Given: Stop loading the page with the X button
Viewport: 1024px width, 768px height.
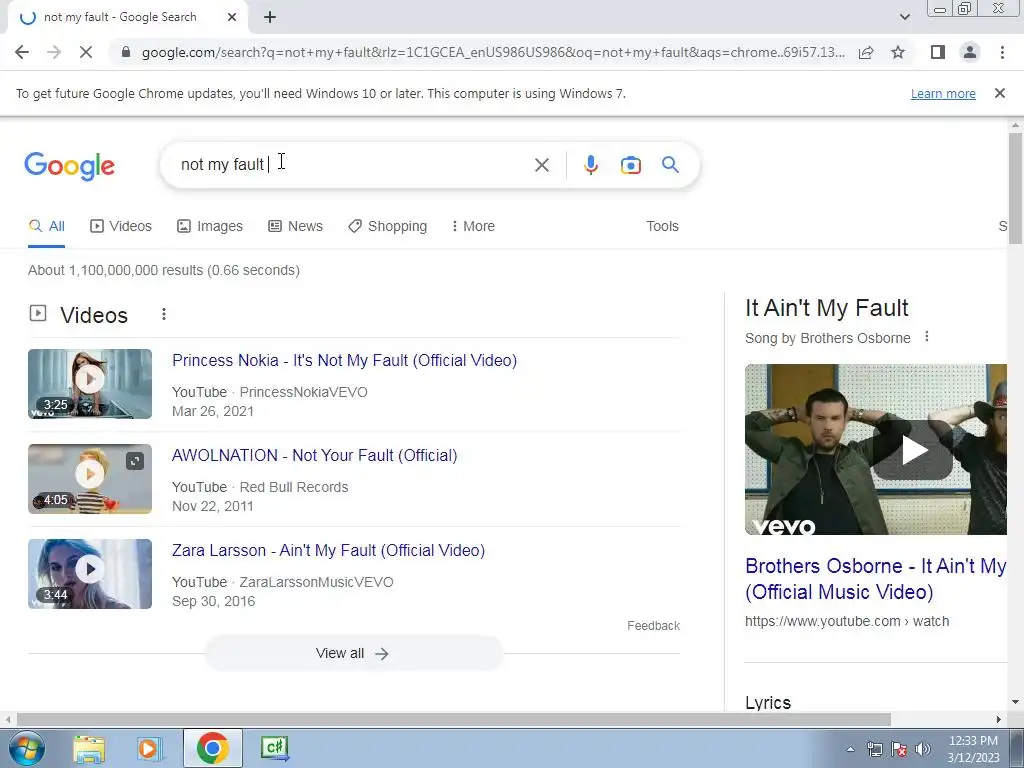Looking at the screenshot, I should pos(86,52).
